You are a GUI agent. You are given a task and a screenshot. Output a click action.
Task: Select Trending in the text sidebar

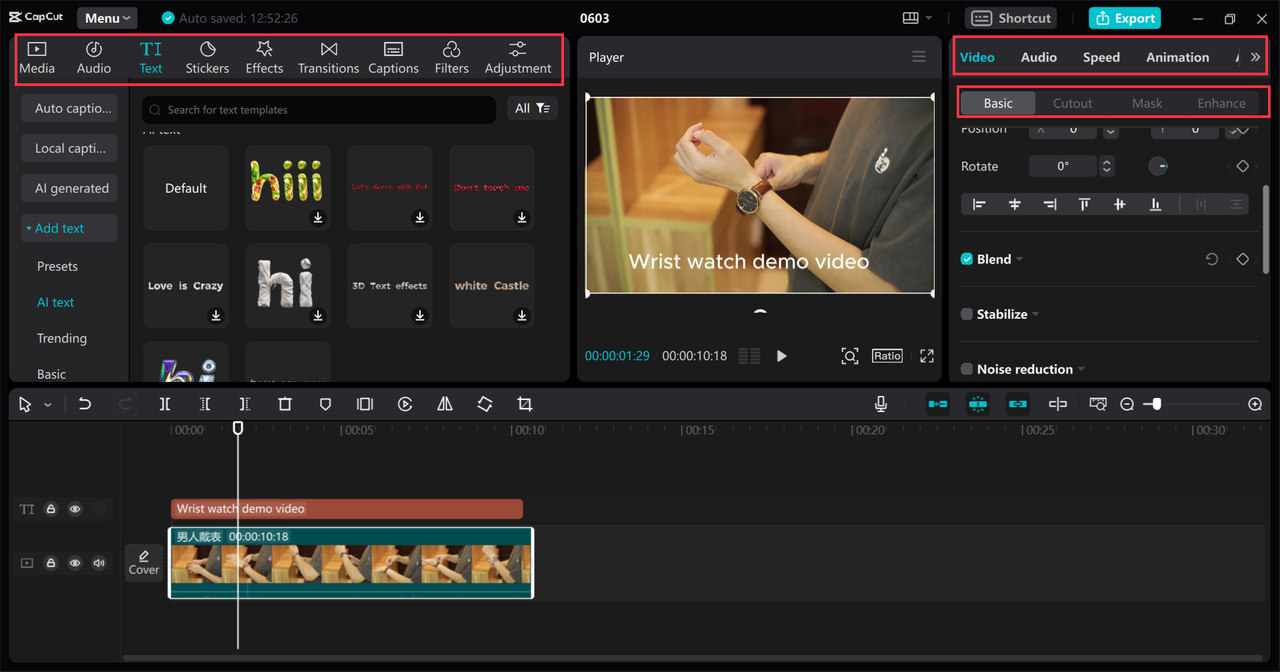point(62,338)
